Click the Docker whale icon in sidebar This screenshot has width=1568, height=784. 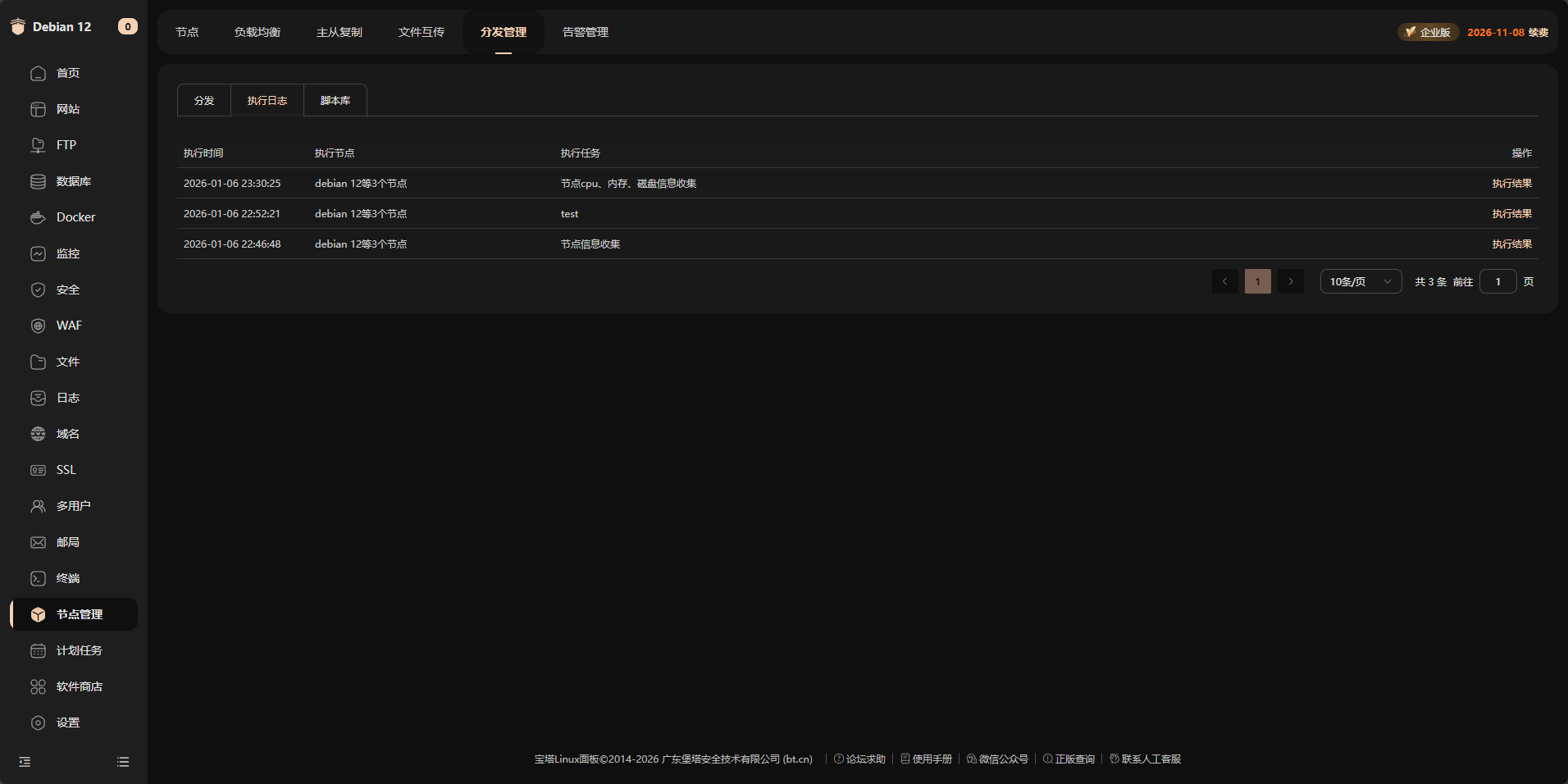(38, 217)
